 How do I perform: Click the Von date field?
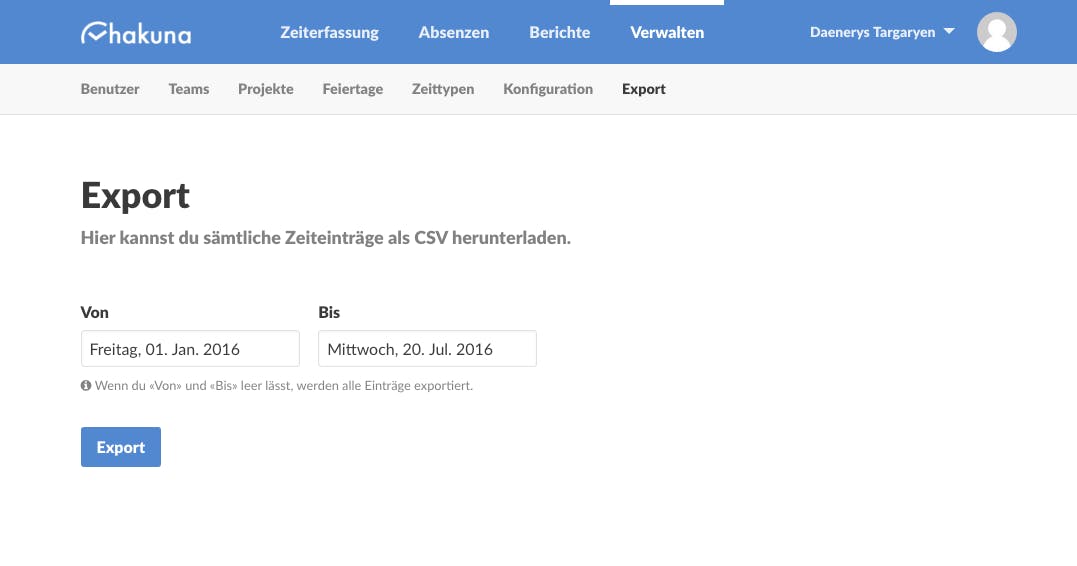point(190,348)
